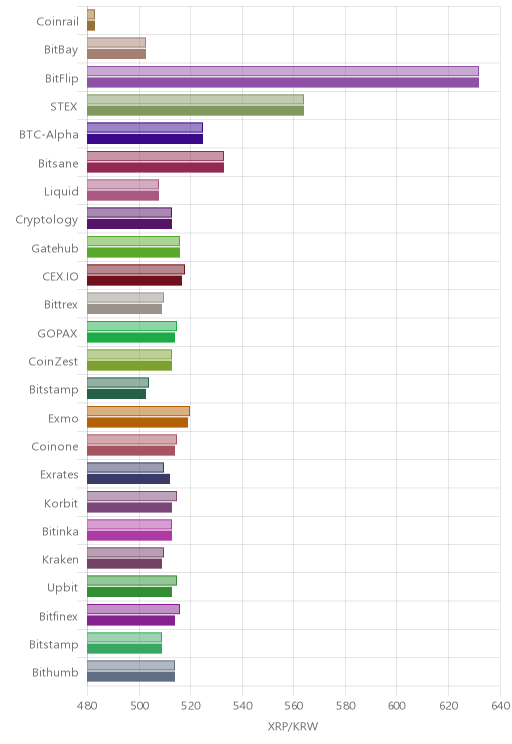This screenshot has height=744, width=512.
Task: Click the CoinZest label
Action: click(x=53, y=362)
